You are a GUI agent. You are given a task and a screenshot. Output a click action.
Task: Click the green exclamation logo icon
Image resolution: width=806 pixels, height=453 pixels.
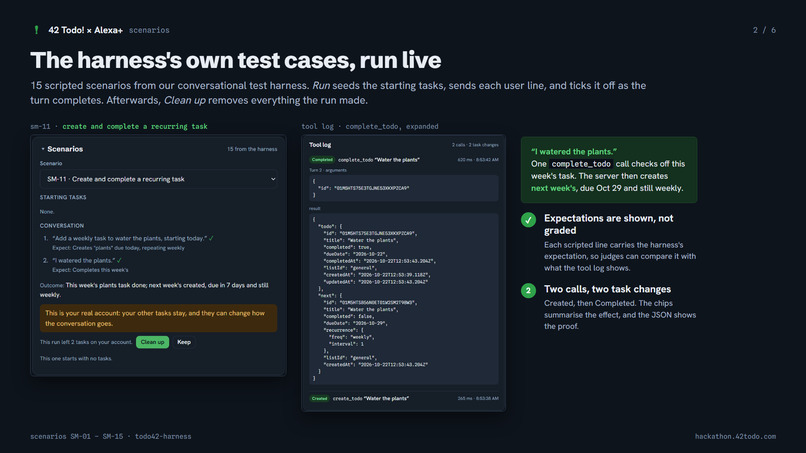click(x=36, y=30)
